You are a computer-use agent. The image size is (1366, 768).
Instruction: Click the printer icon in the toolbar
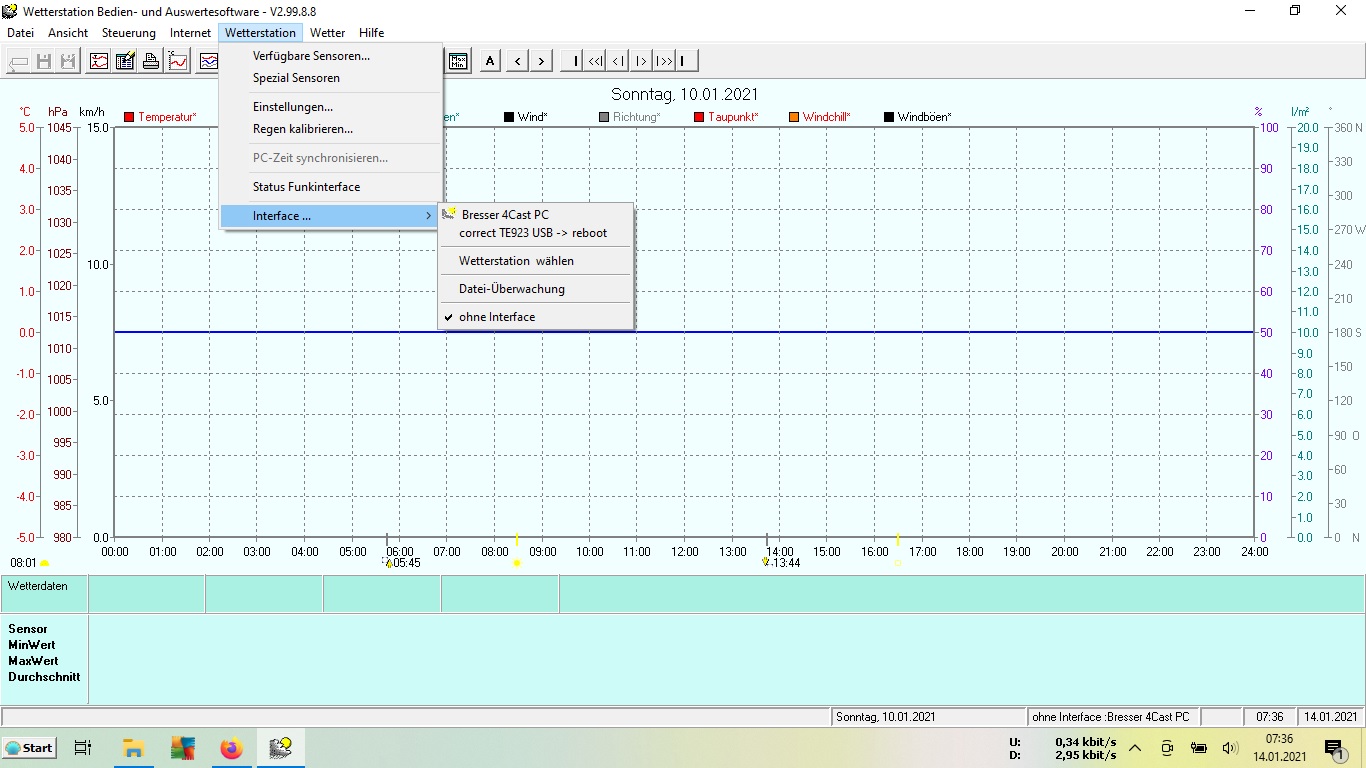tap(151, 61)
